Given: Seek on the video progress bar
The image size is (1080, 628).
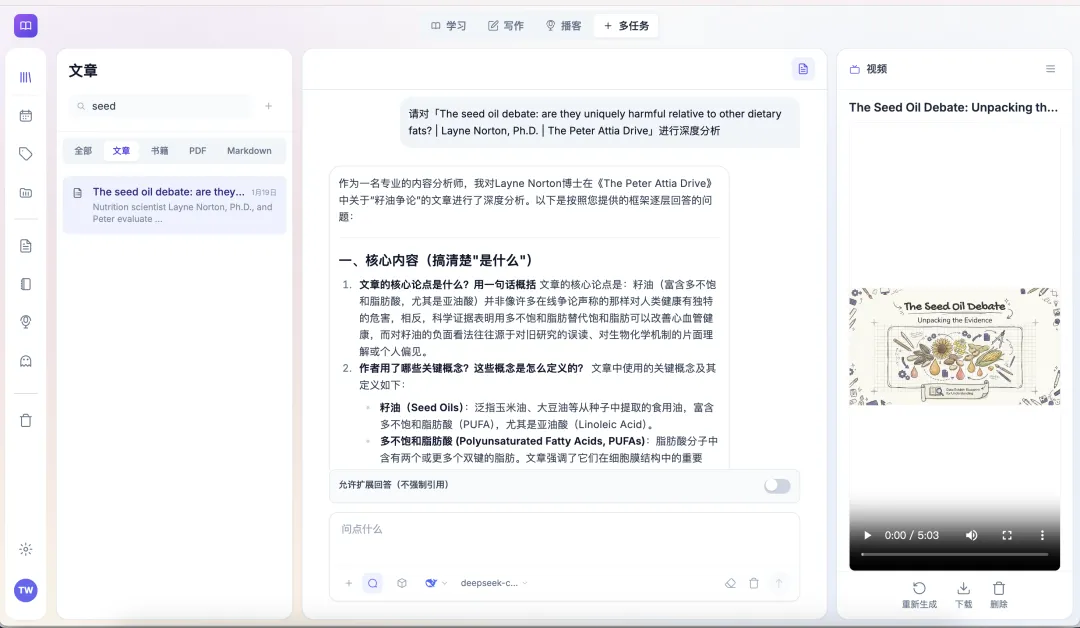Looking at the screenshot, I should pos(955,554).
